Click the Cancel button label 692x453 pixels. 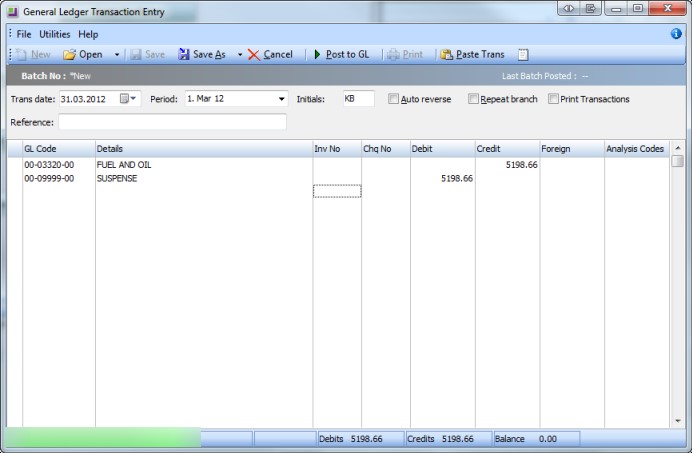click(278, 54)
